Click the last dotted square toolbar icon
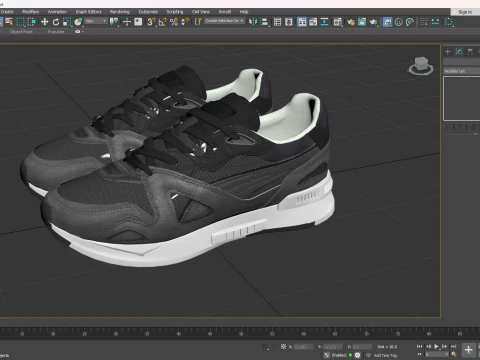The height and width of the screenshot is (360, 480). pos(449,22)
